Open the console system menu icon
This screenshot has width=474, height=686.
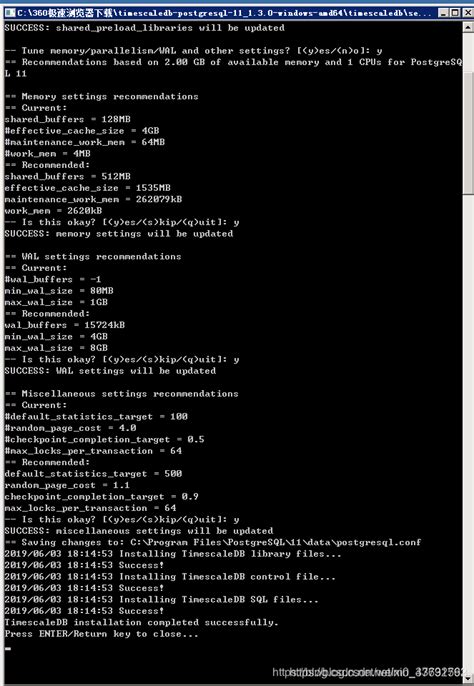coord(10,13)
